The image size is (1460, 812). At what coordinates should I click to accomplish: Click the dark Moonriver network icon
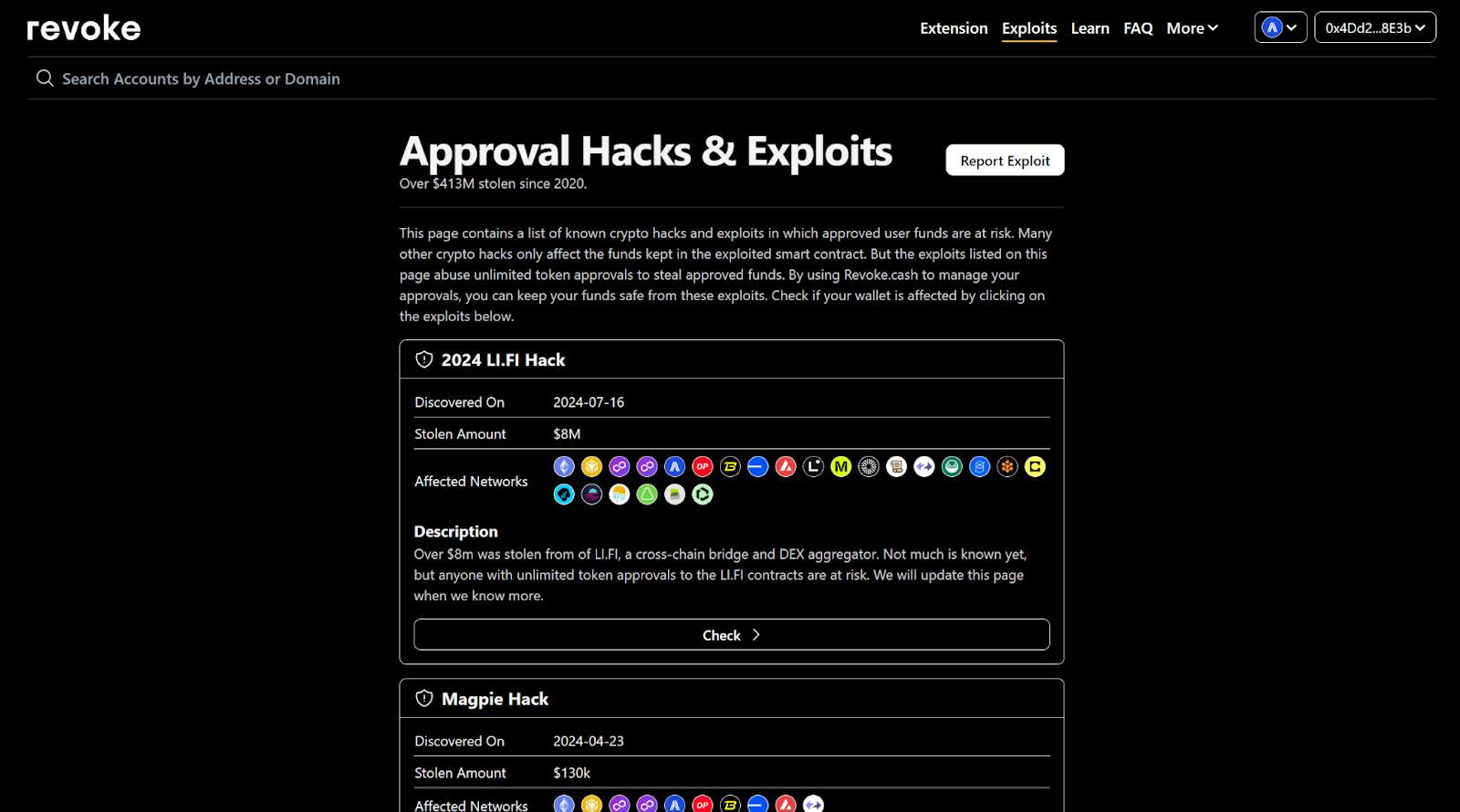point(591,494)
